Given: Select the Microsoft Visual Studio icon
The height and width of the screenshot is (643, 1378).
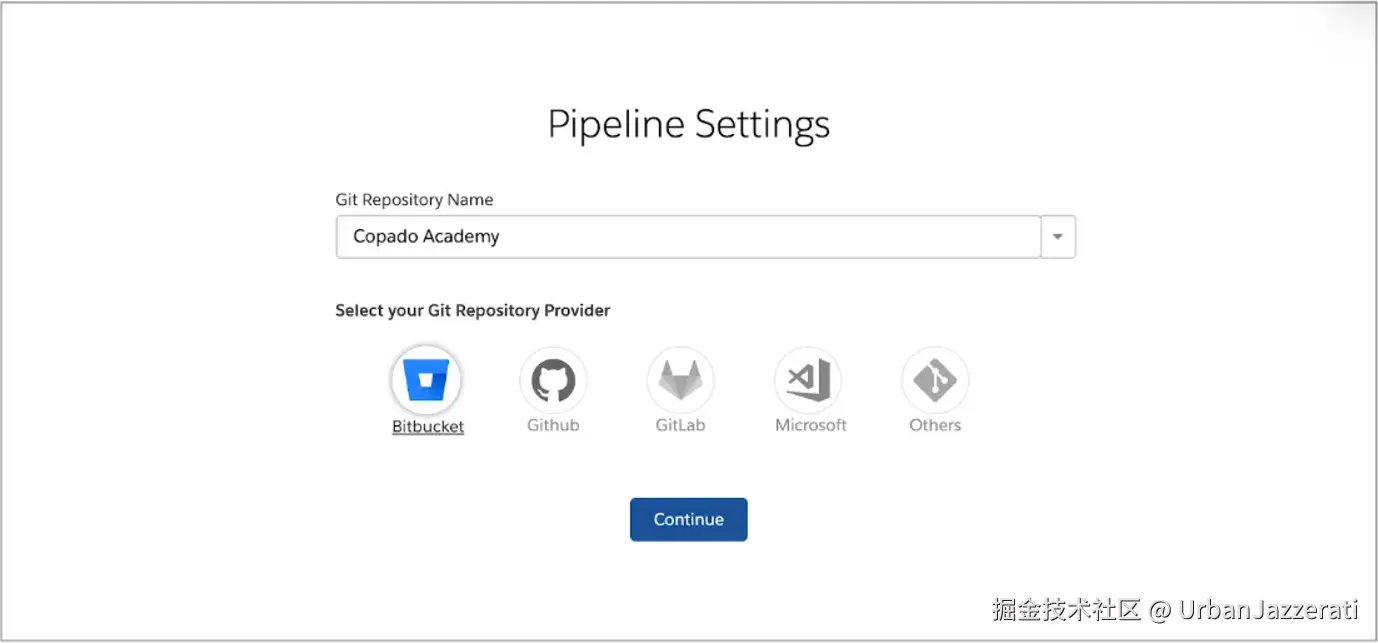Looking at the screenshot, I should (808, 380).
